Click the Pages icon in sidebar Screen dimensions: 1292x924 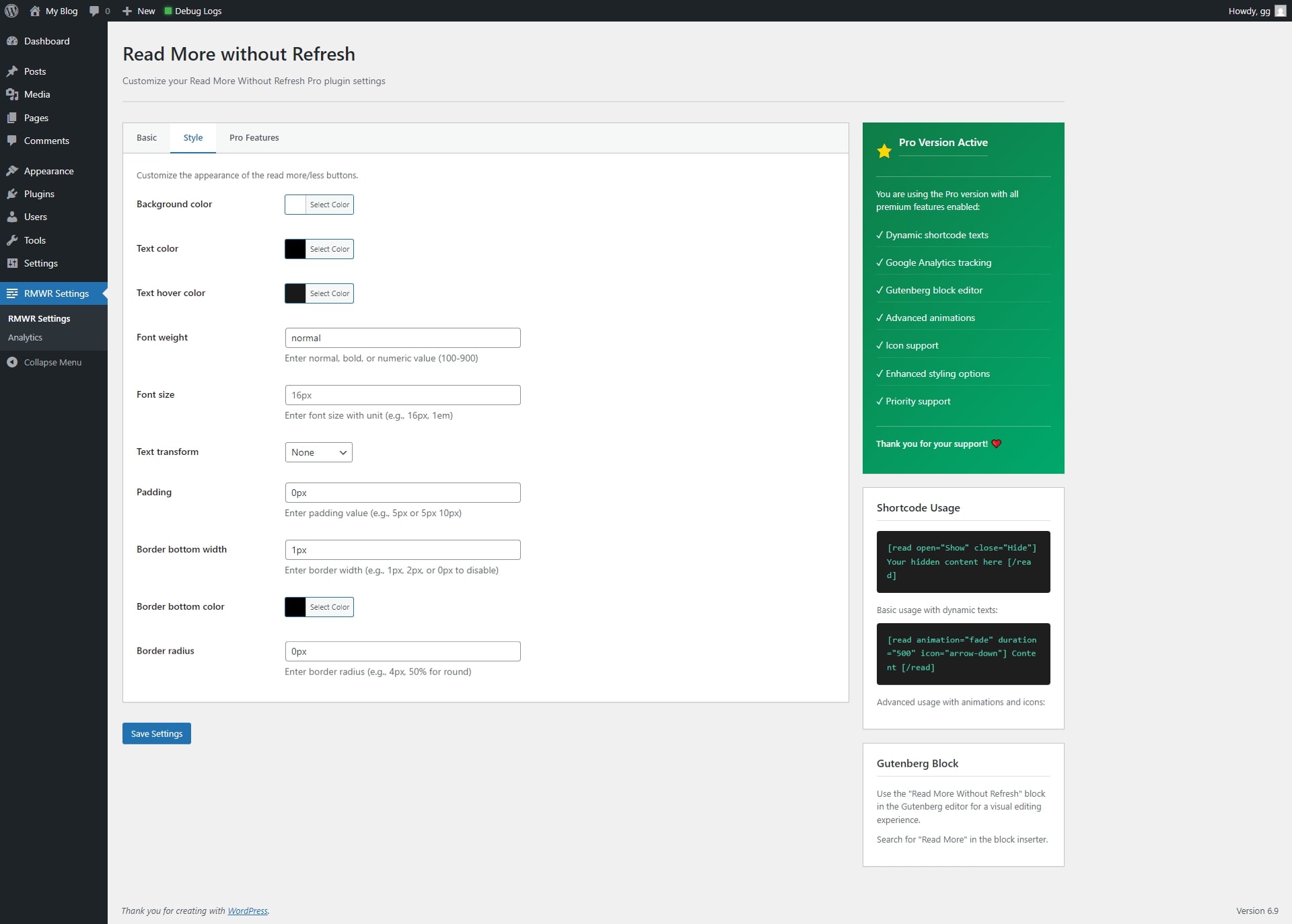(x=13, y=118)
